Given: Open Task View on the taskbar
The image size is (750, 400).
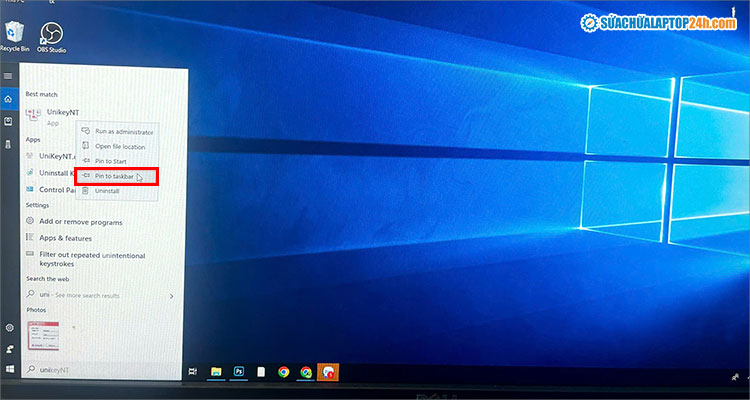Looking at the screenshot, I should 193,372.
